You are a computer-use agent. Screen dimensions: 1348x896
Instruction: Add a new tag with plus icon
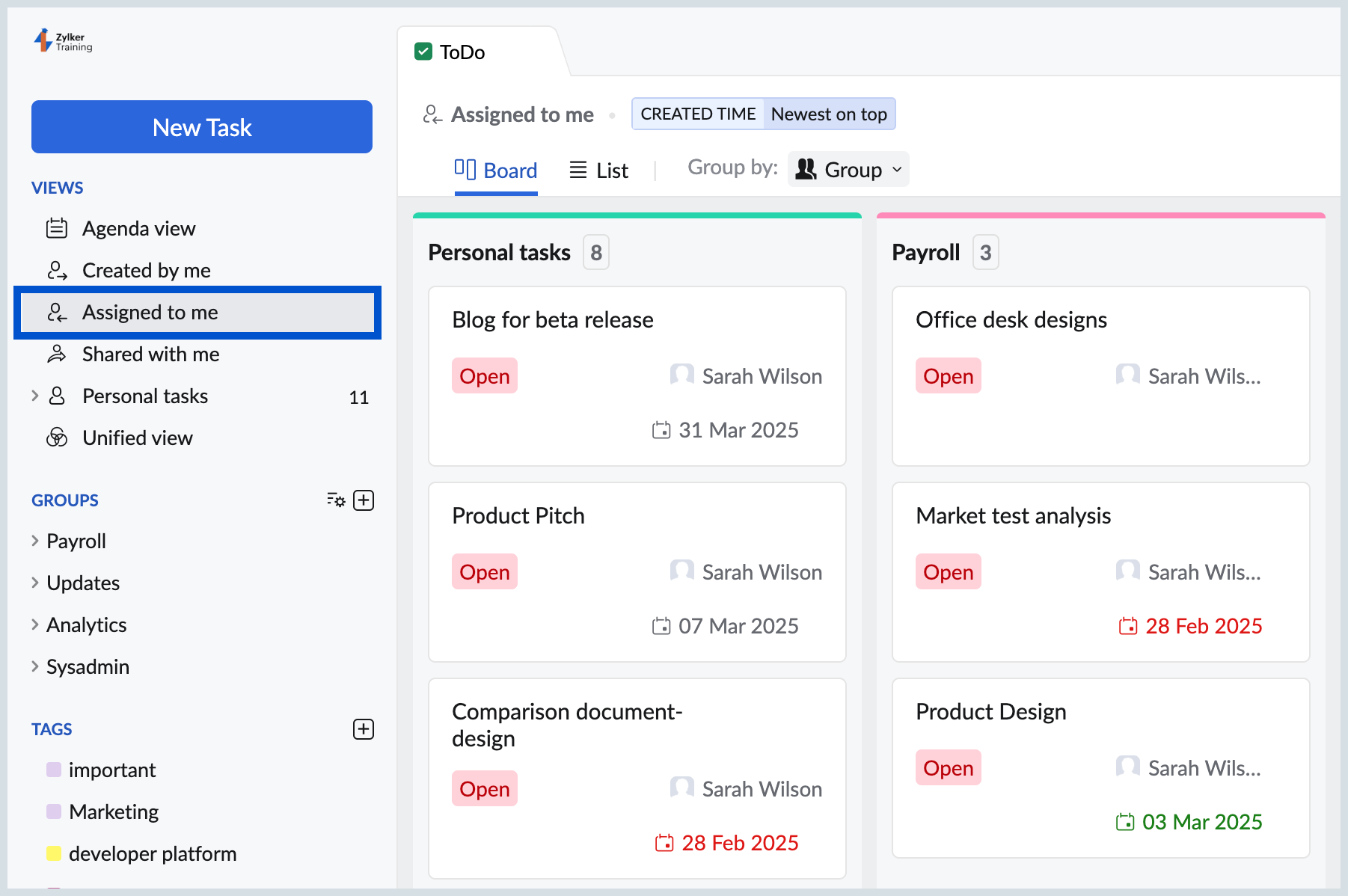pyautogui.click(x=364, y=728)
